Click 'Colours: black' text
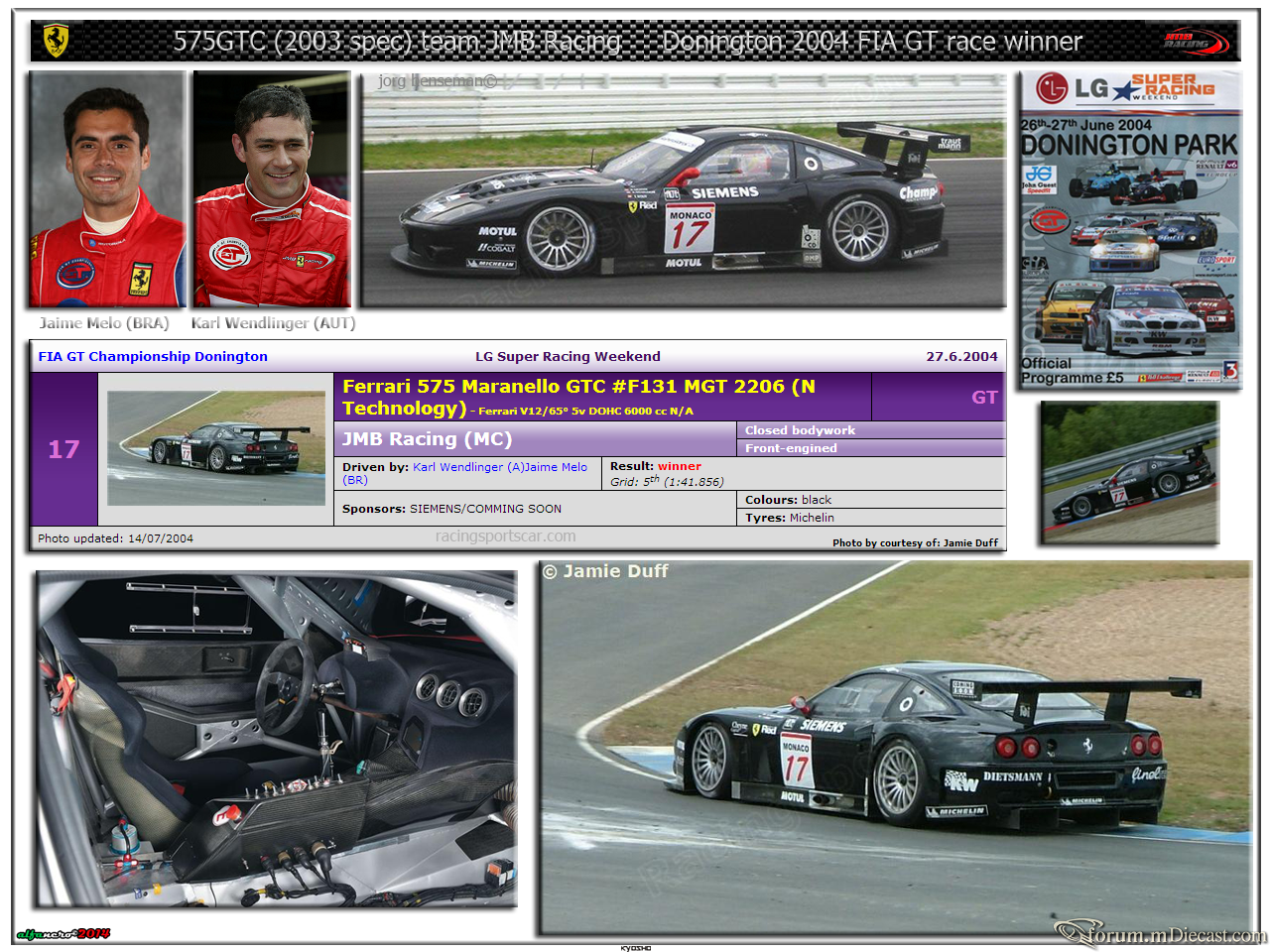The image size is (1270, 952). click(x=788, y=500)
